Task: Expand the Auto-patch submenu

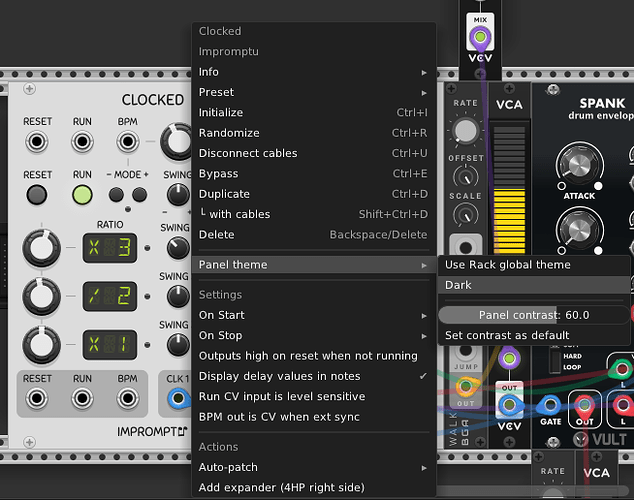Action: pos(313,467)
